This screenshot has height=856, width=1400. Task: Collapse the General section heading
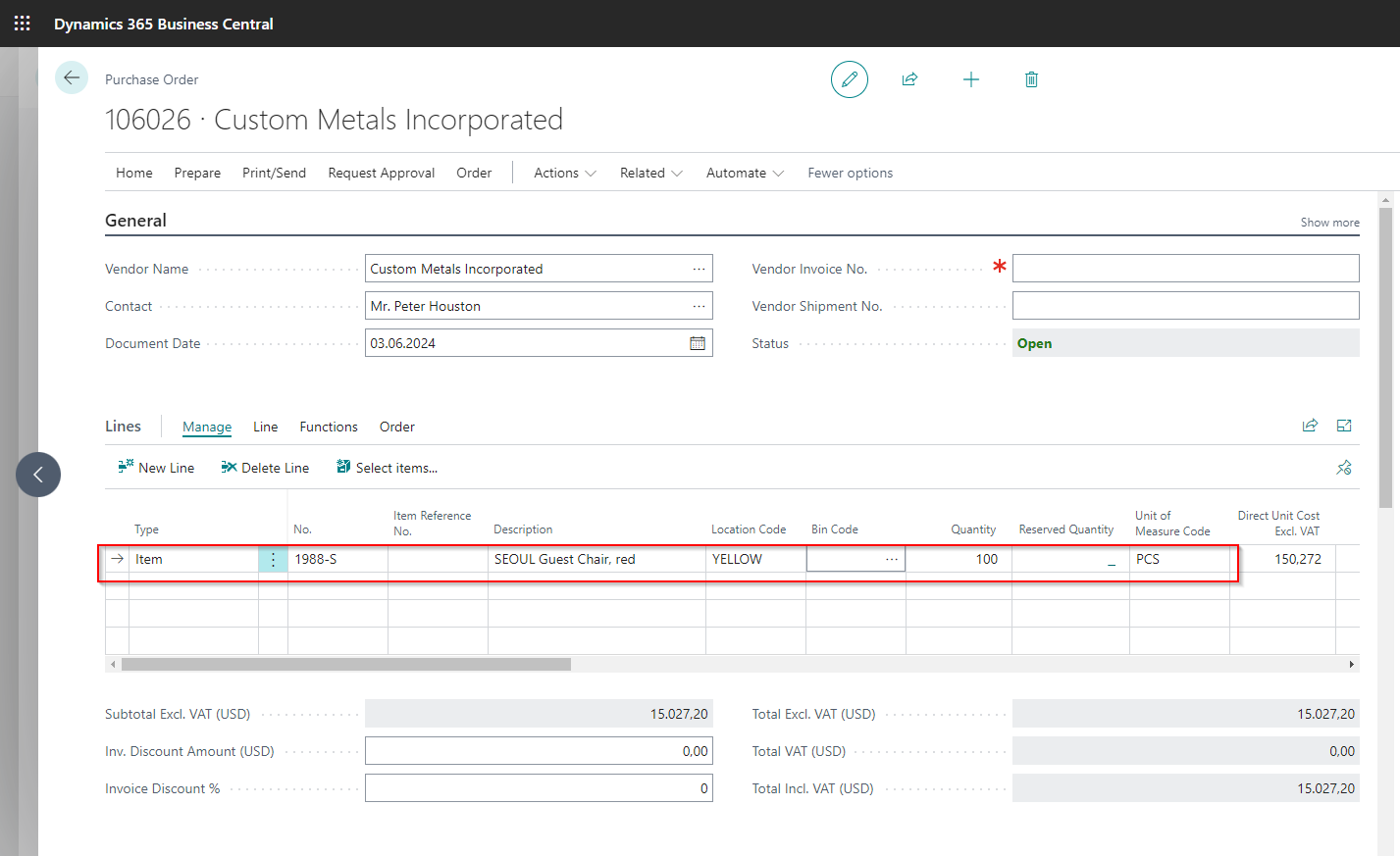point(135,221)
